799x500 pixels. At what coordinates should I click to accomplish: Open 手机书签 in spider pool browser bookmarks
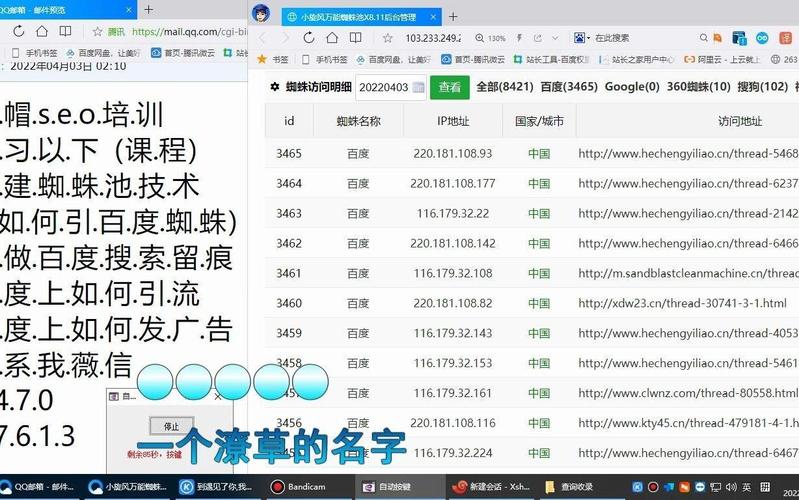tap(325, 60)
